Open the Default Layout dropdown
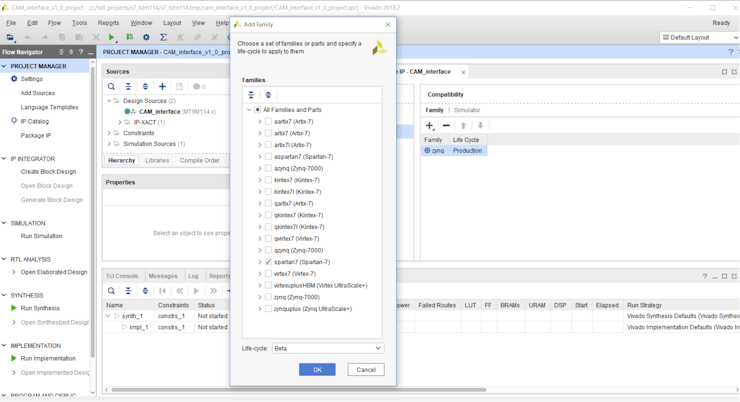The image size is (740, 402). click(x=700, y=37)
